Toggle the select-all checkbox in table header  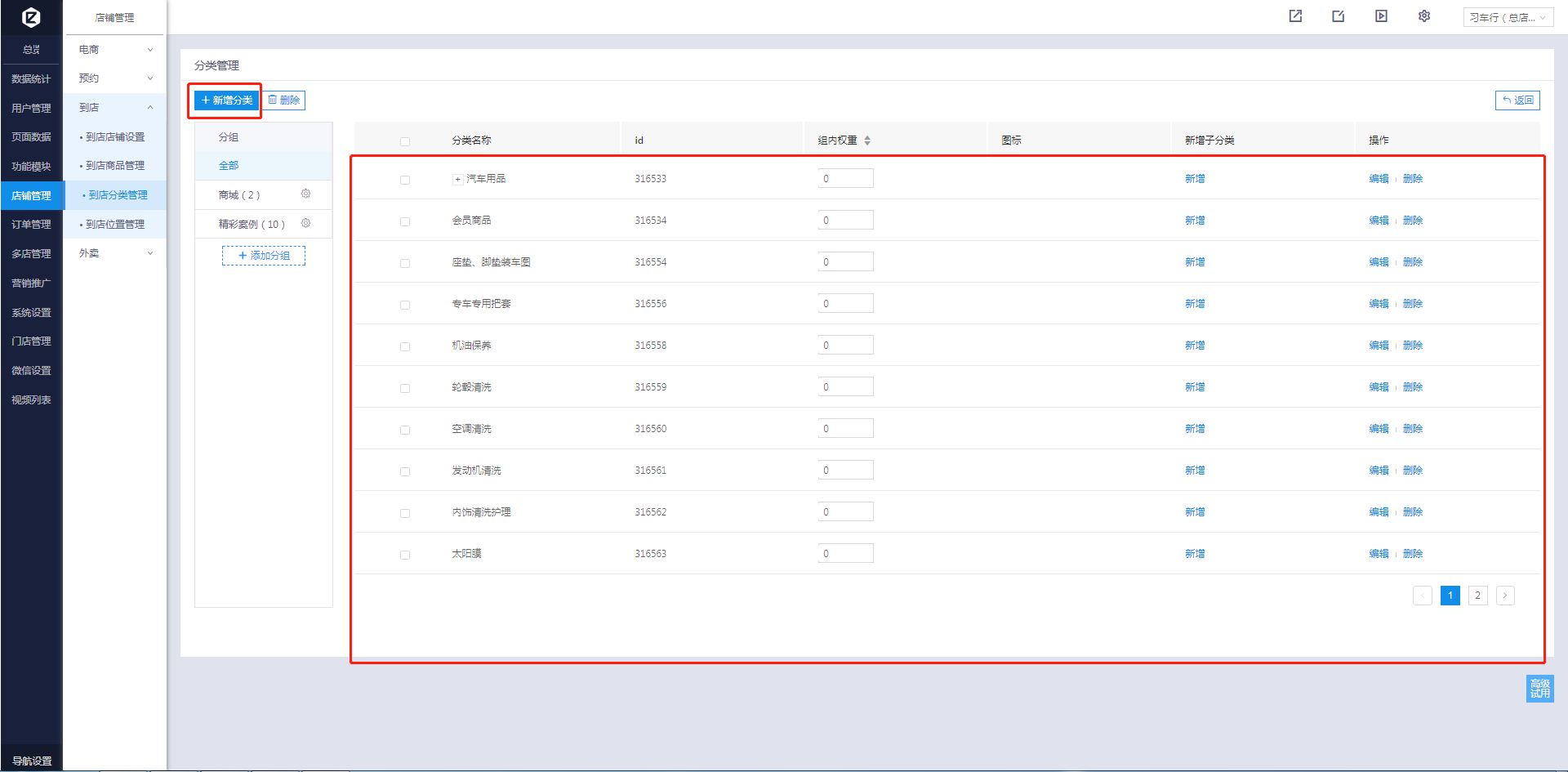pos(405,141)
